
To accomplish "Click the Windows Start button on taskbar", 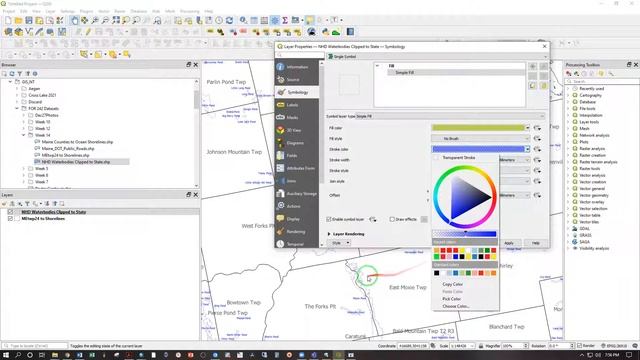I will tap(6, 355).
